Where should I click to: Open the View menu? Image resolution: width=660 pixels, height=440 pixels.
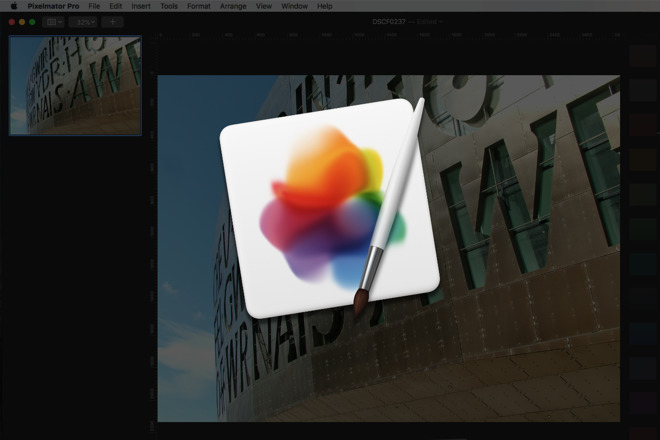click(x=264, y=6)
